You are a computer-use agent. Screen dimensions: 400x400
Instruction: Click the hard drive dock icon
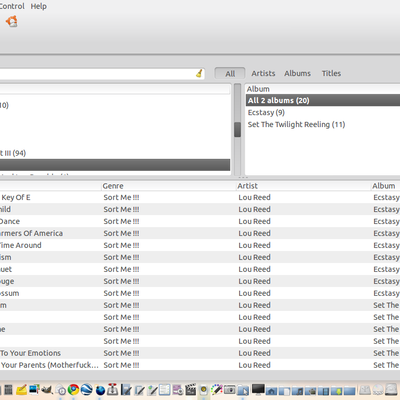[391, 389]
